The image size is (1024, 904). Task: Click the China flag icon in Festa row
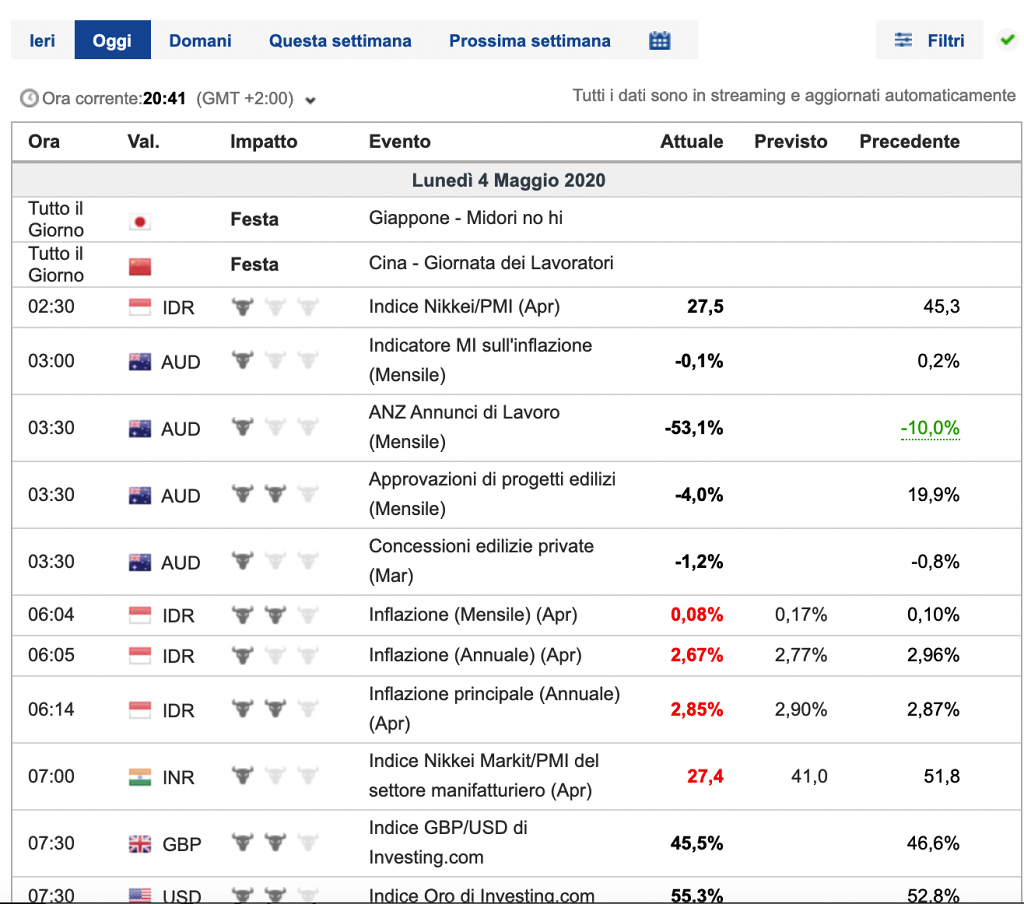pyautogui.click(x=140, y=266)
